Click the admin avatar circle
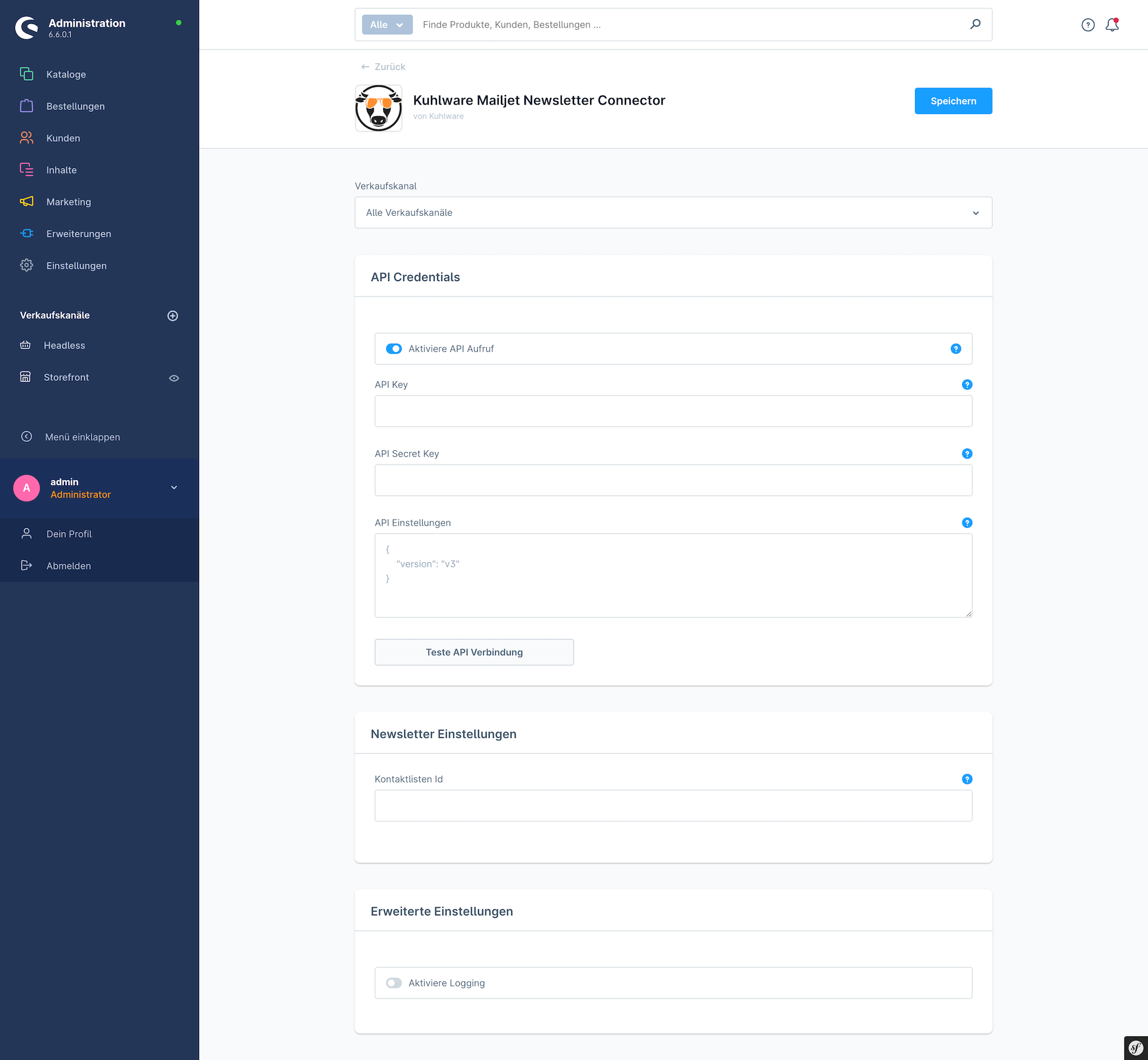Viewport: 1148px width, 1060px height. click(x=26, y=488)
